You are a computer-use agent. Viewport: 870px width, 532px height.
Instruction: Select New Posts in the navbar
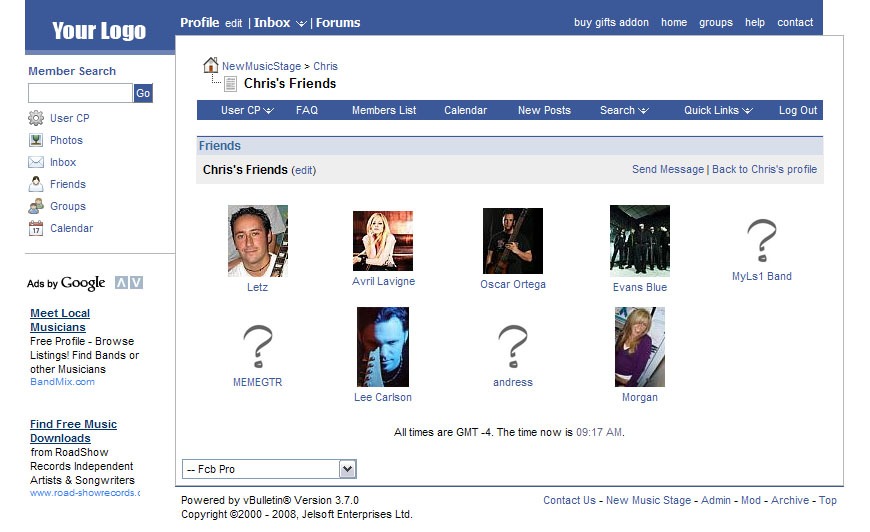tap(544, 110)
